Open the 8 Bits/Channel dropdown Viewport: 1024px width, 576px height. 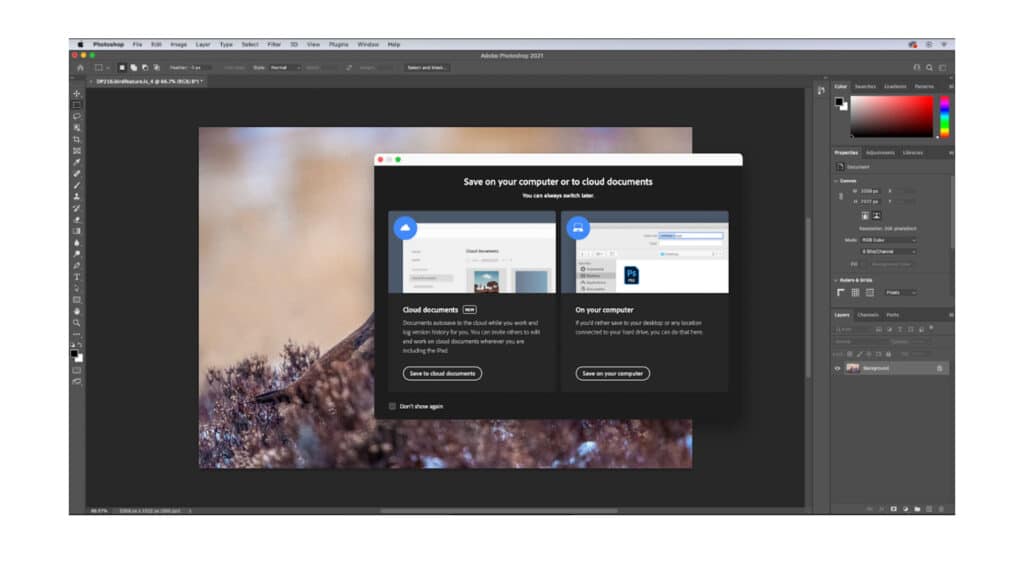pos(888,251)
